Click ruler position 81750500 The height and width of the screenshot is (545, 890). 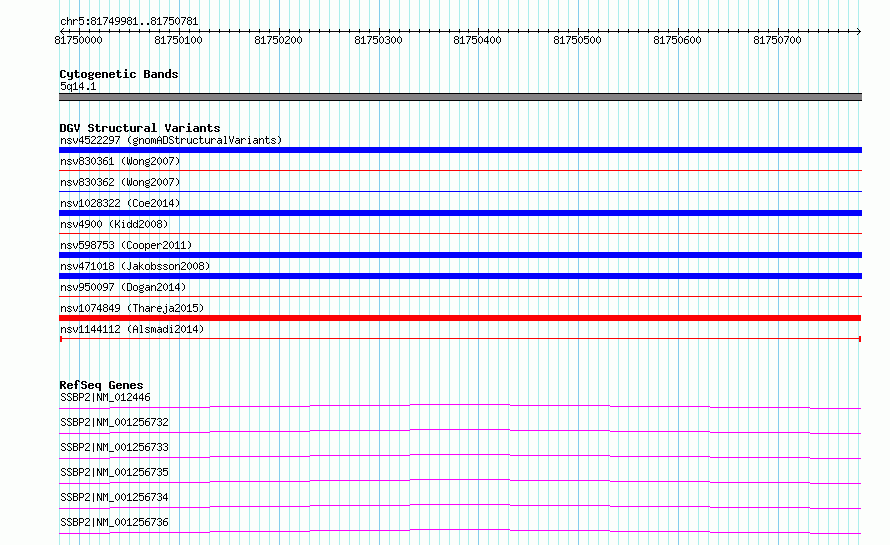[x=577, y=40]
